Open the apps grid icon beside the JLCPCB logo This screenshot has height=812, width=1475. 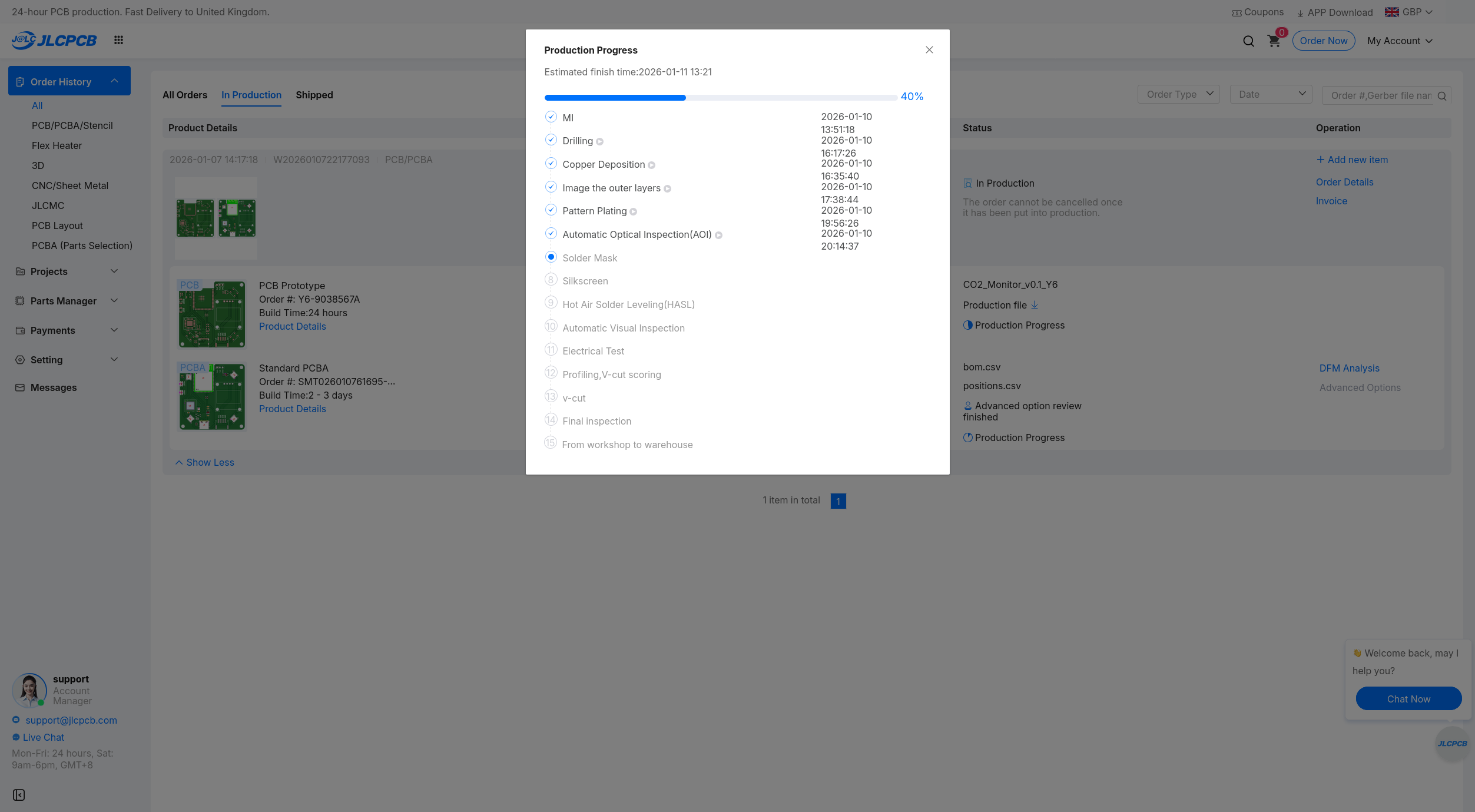tap(118, 40)
